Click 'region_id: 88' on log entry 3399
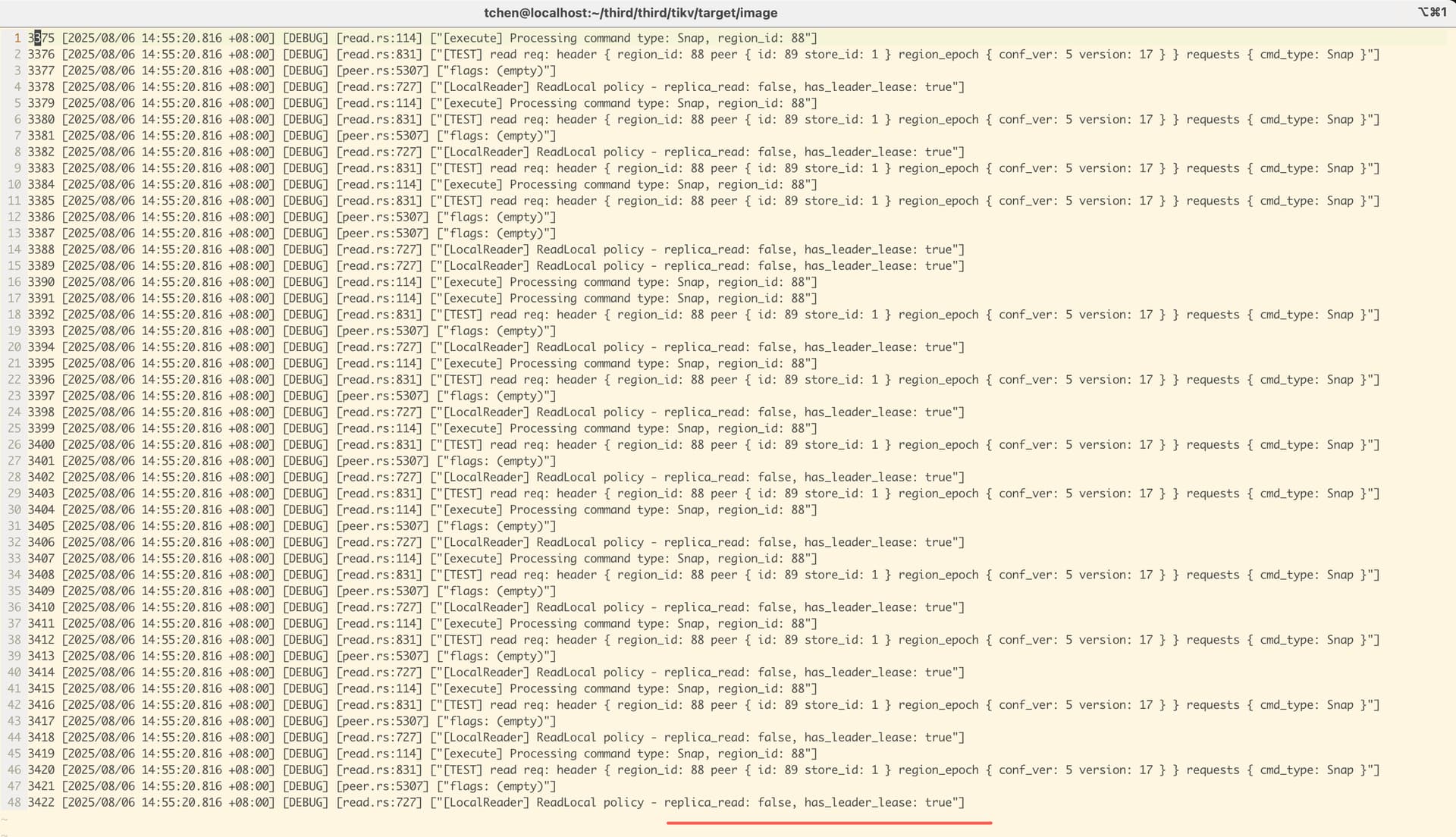Screen dimensions: 1456x837 click(x=761, y=428)
